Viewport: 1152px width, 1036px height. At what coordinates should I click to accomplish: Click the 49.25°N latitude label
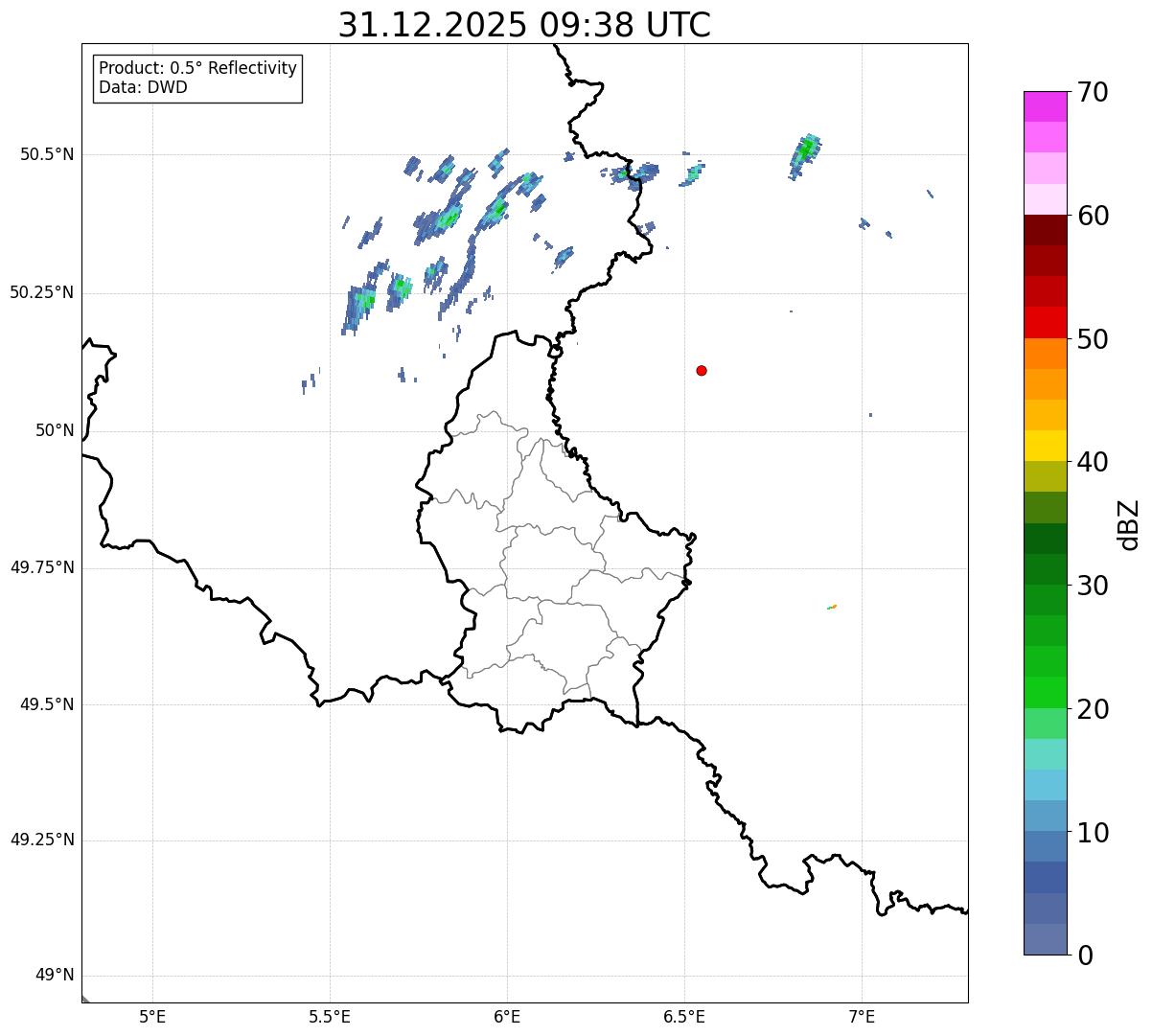[x=41, y=840]
